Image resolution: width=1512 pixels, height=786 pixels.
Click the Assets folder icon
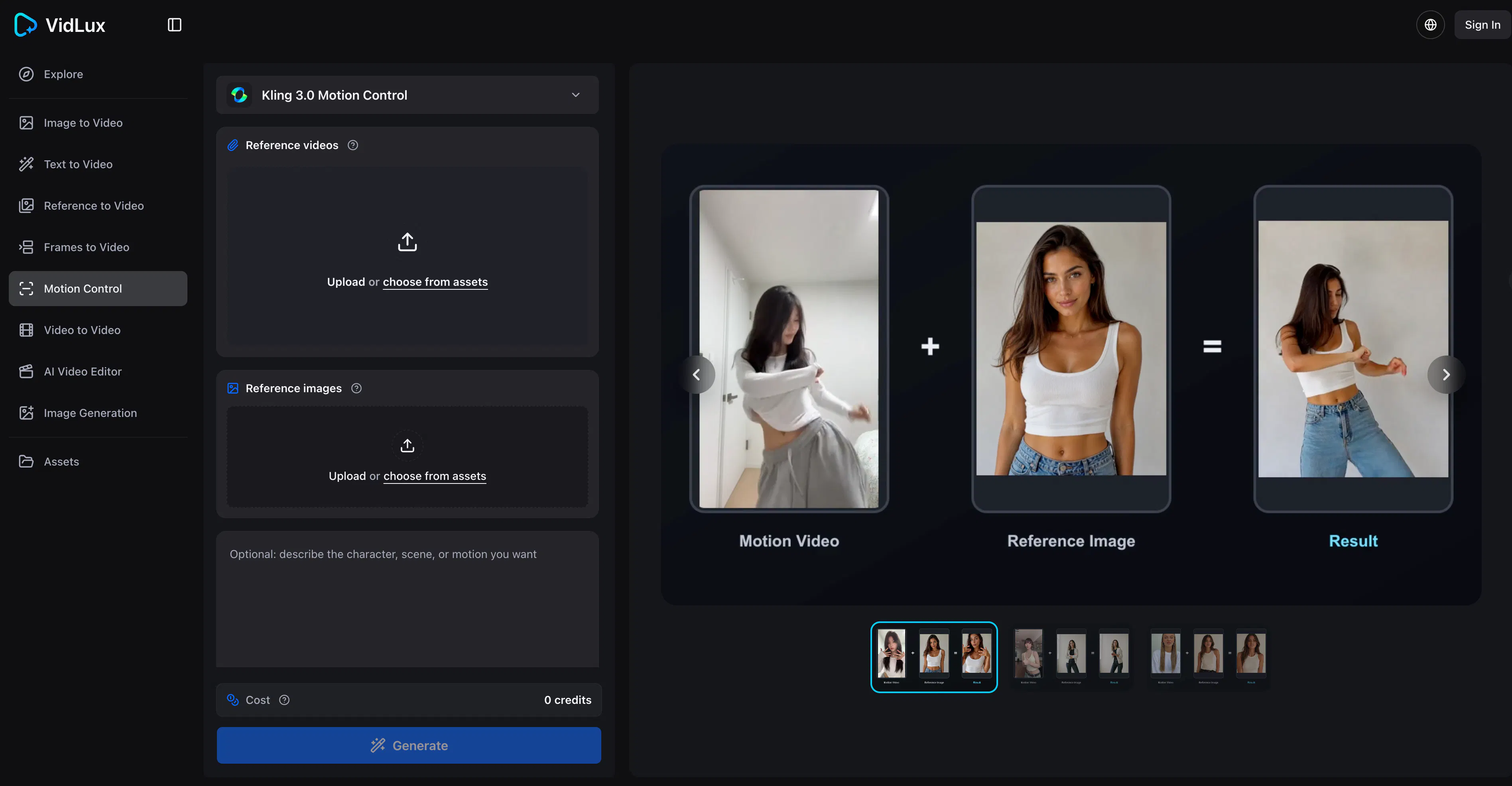[x=26, y=462]
